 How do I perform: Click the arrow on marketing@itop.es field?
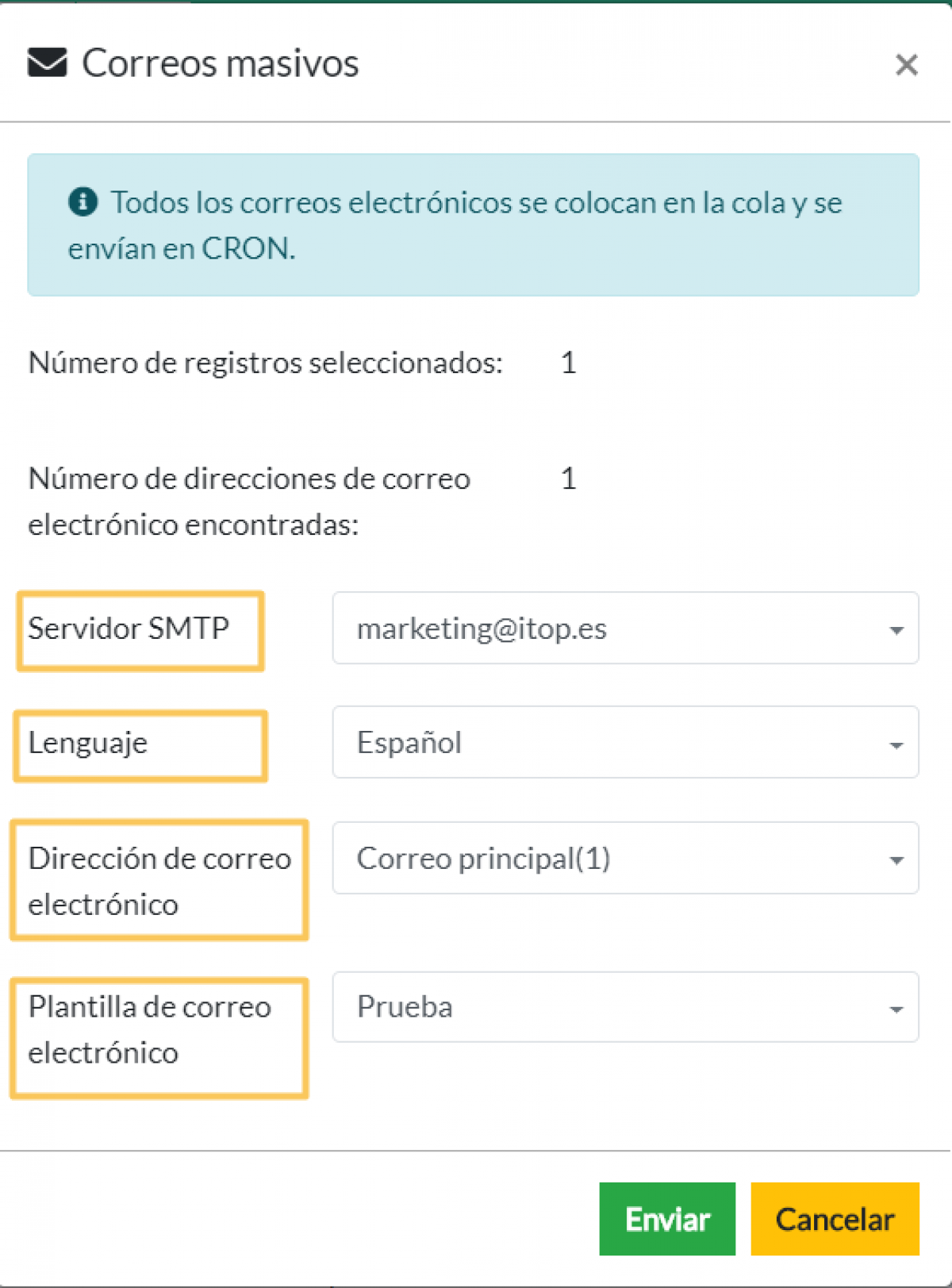[896, 630]
